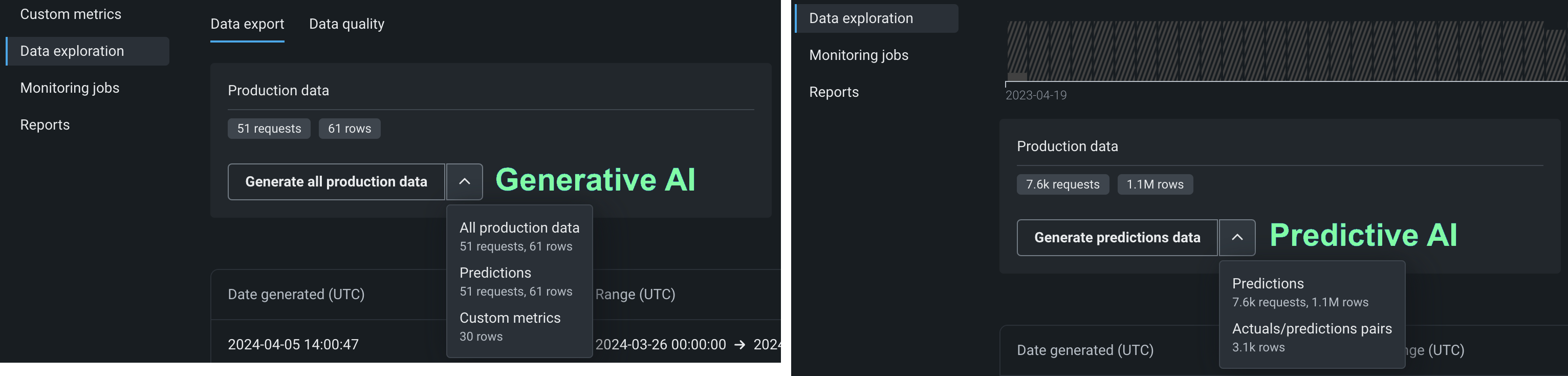Open Reports in right panel sidebar

click(x=834, y=92)
